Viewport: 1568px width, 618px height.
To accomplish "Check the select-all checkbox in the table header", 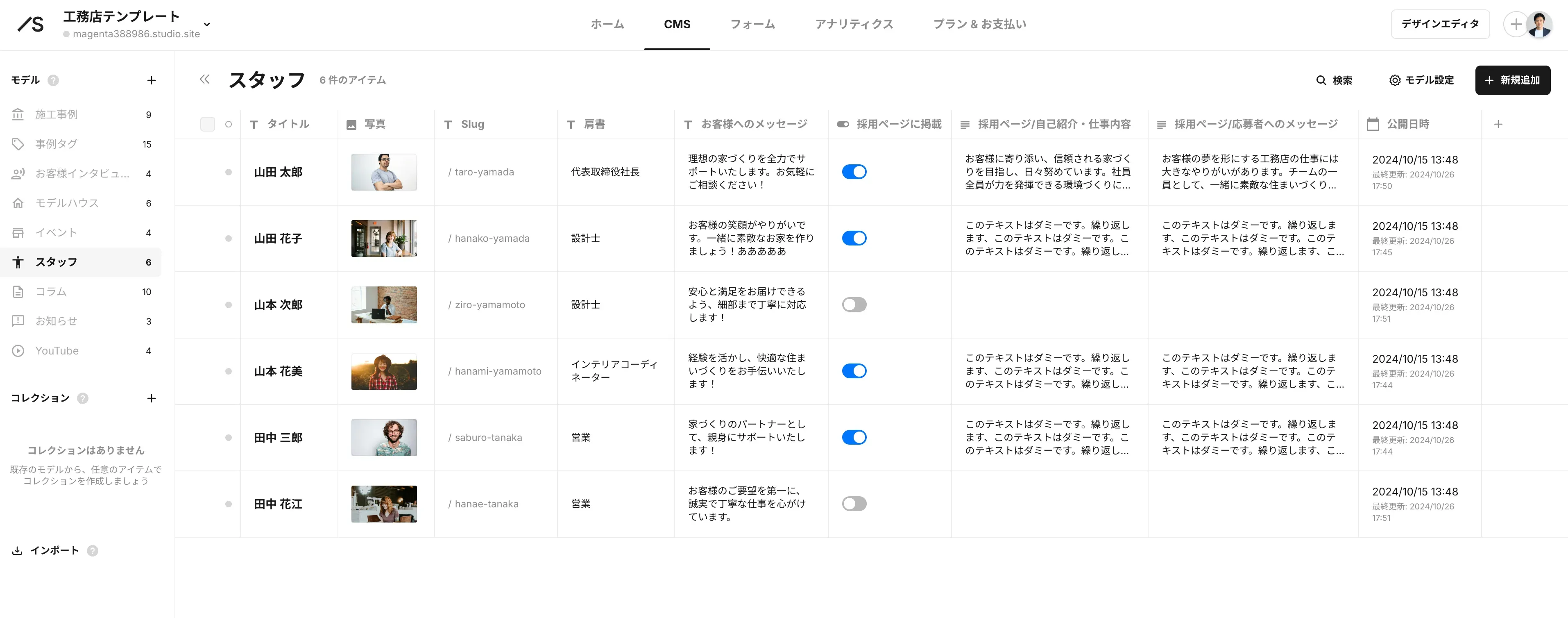I will pos(208,124).
